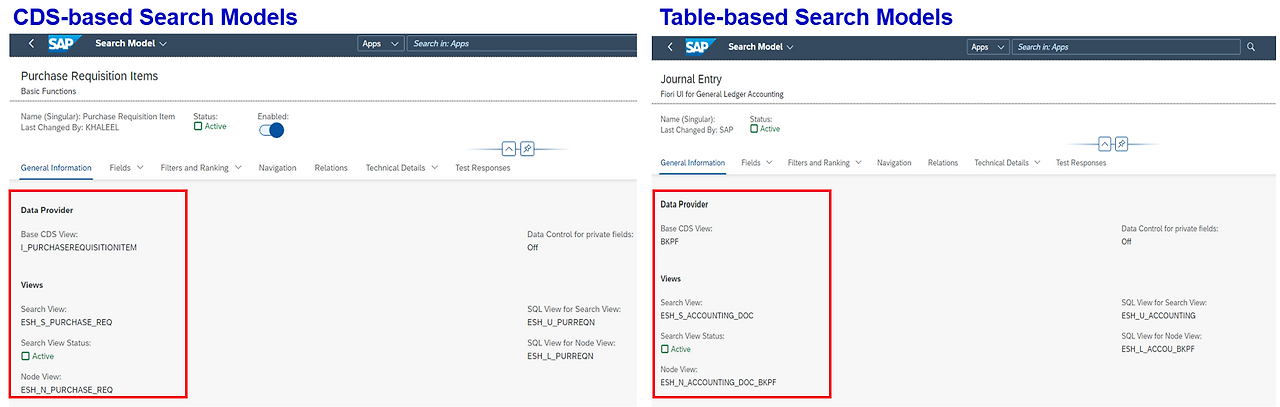
Task: Open Navigation tab in Journal Entry window
Action: (894, 162)
